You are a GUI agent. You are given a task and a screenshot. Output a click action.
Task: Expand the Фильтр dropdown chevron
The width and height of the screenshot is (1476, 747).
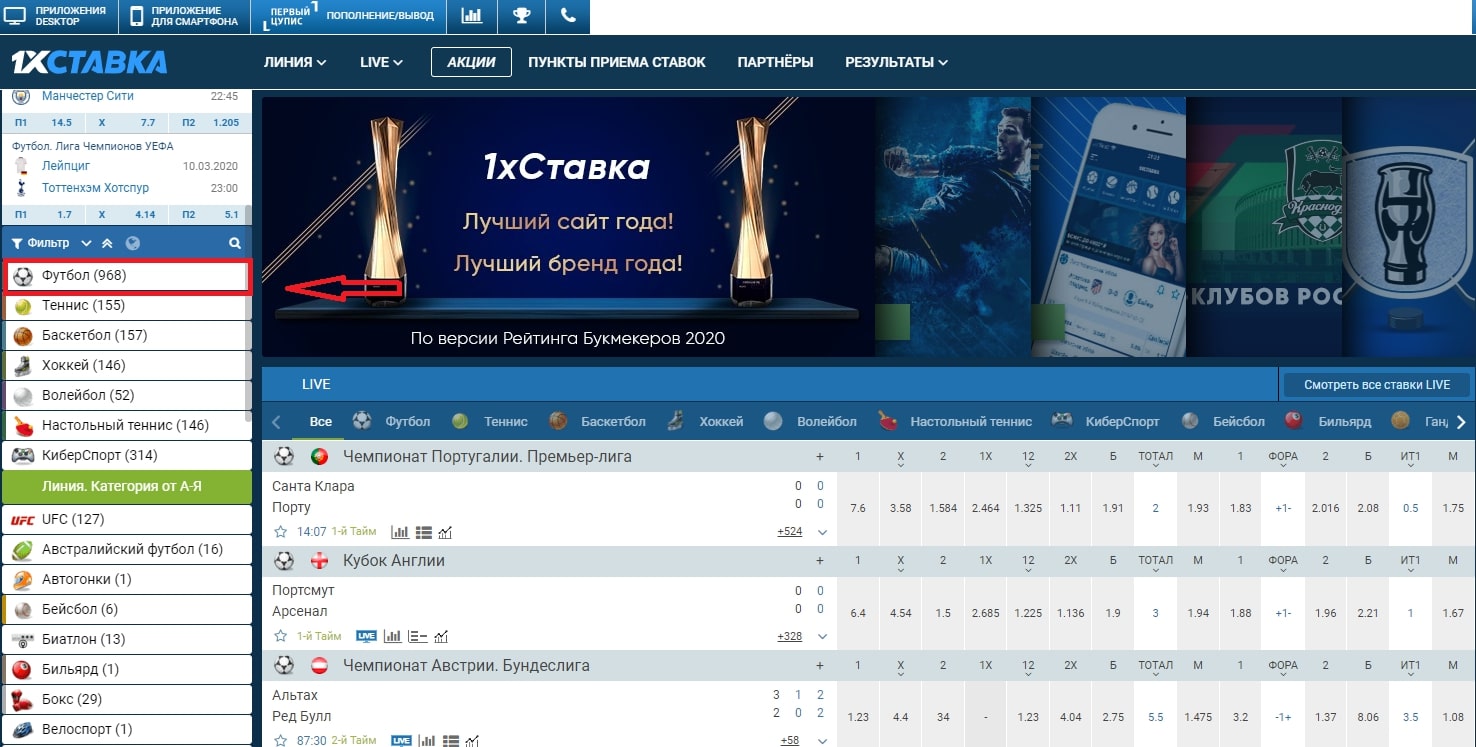pyautogui.click(x=86, y=243)
